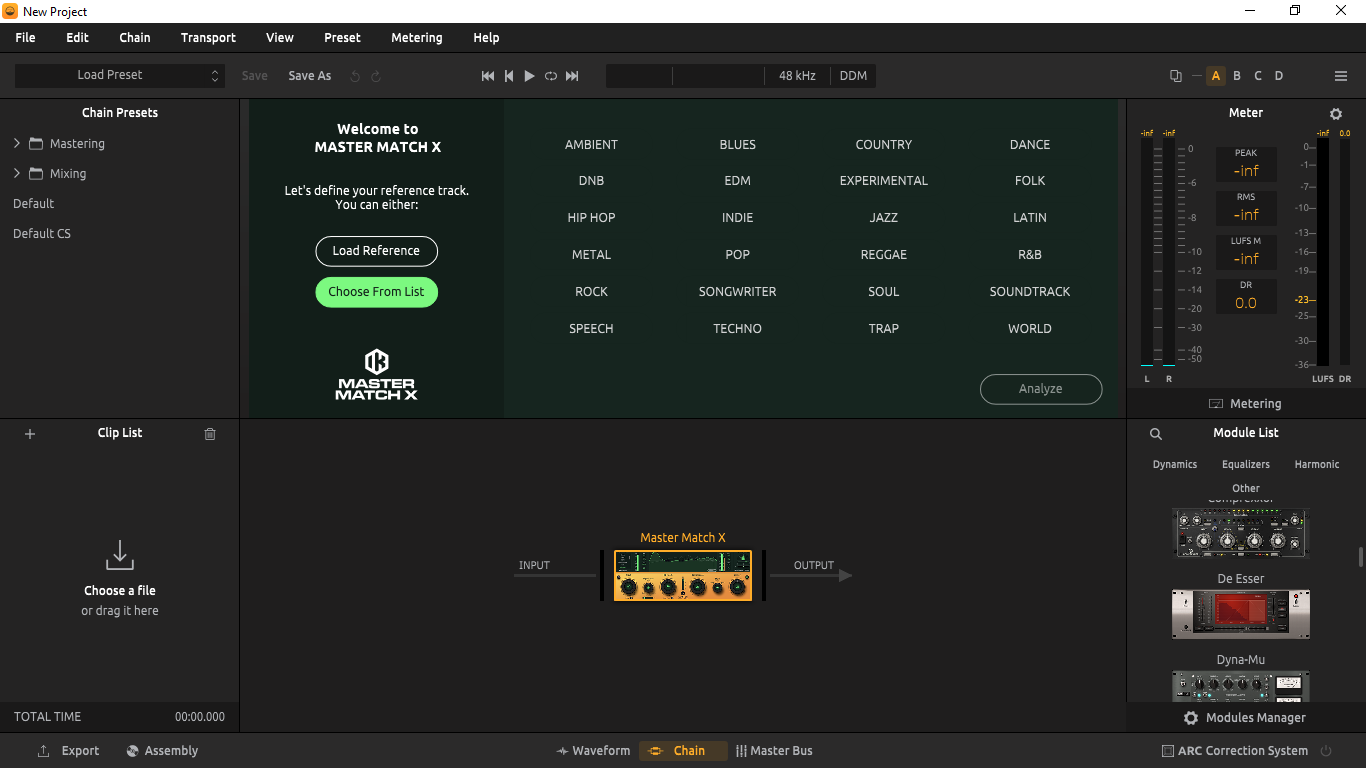
Task: Open the Chain menu
Action: 135,38
